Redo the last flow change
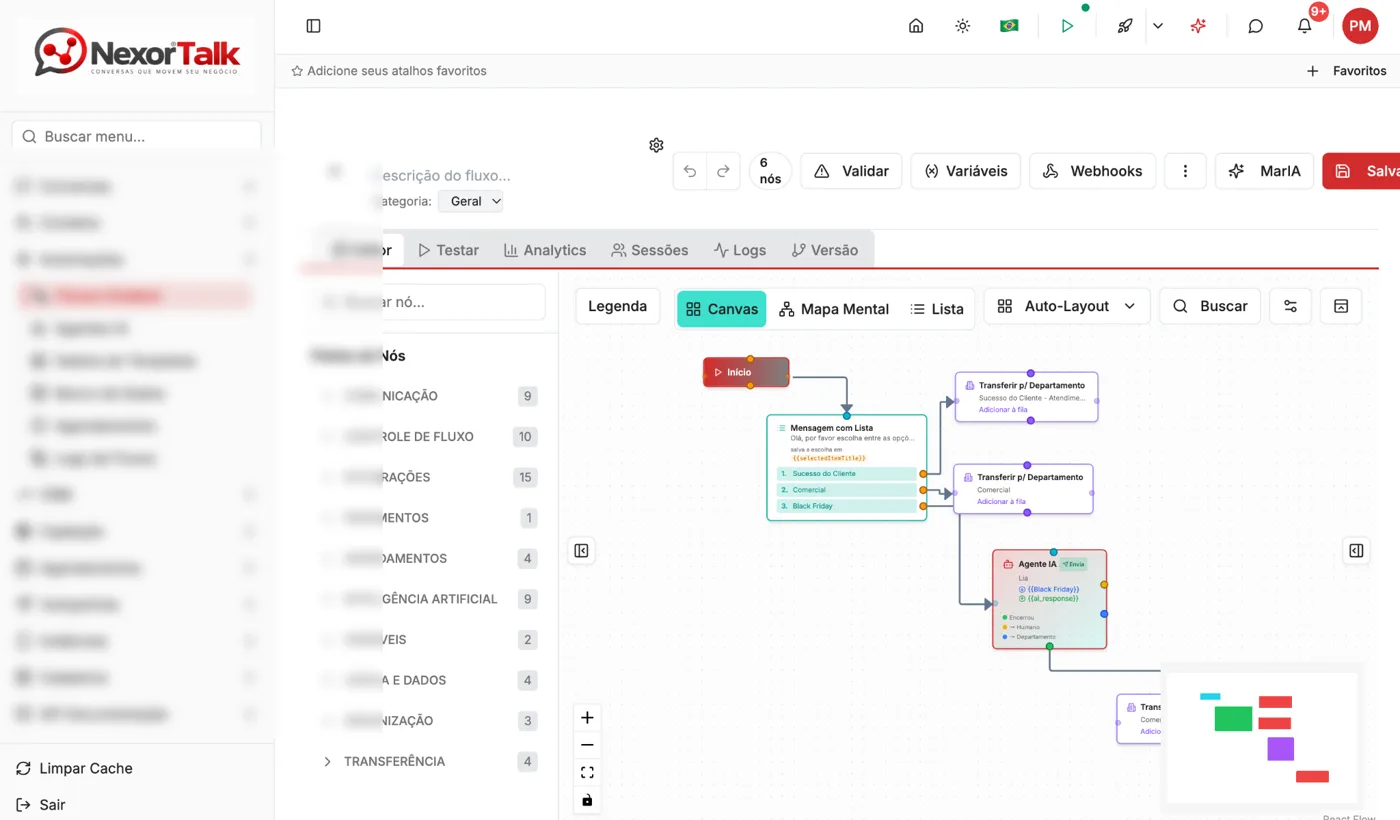This screenshot has height=820, width=1400. click(723, 171)
